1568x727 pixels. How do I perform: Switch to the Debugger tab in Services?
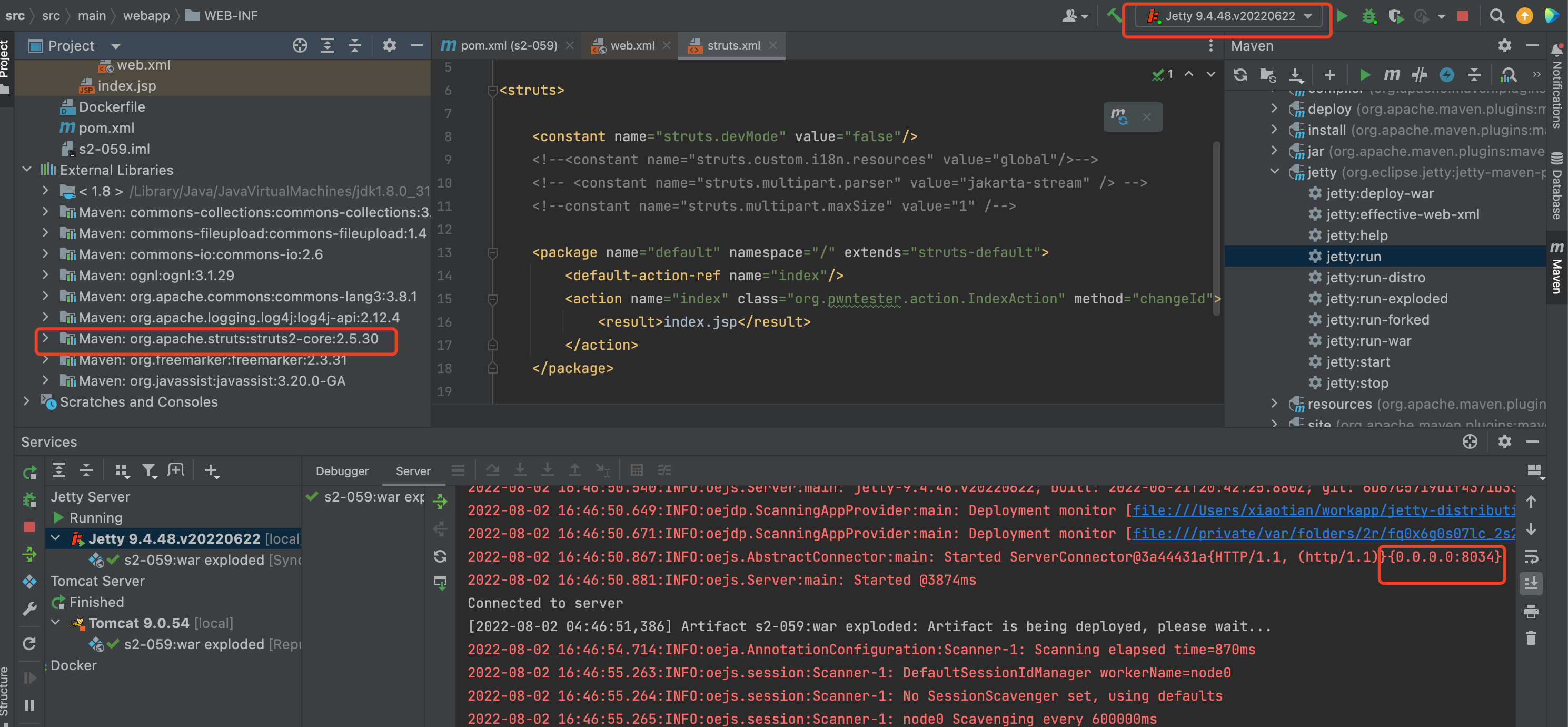point(342,470)
